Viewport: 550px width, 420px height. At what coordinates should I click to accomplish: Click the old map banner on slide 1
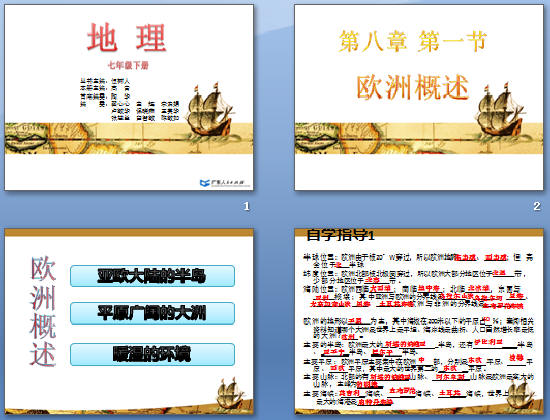129,138
